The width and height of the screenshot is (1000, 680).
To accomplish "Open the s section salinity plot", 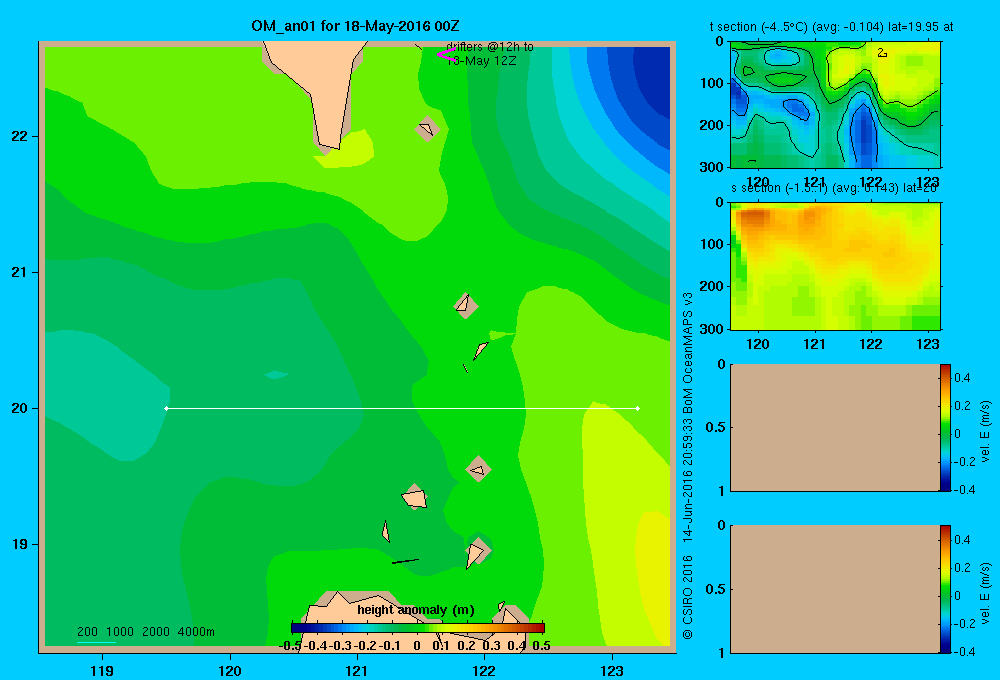I will point(835,266).
